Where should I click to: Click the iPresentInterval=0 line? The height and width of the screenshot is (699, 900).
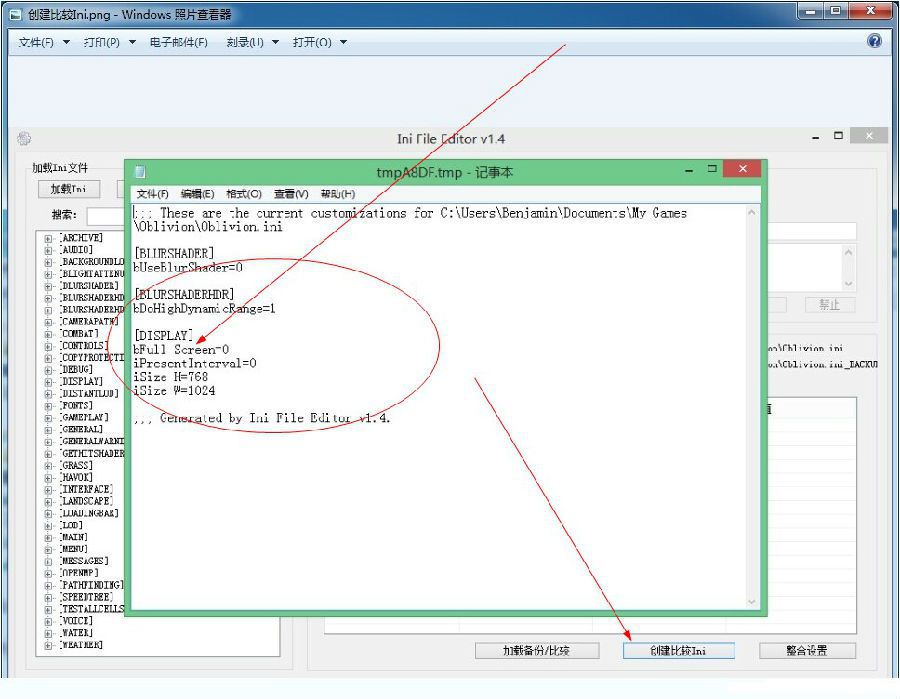coord(195,363)
